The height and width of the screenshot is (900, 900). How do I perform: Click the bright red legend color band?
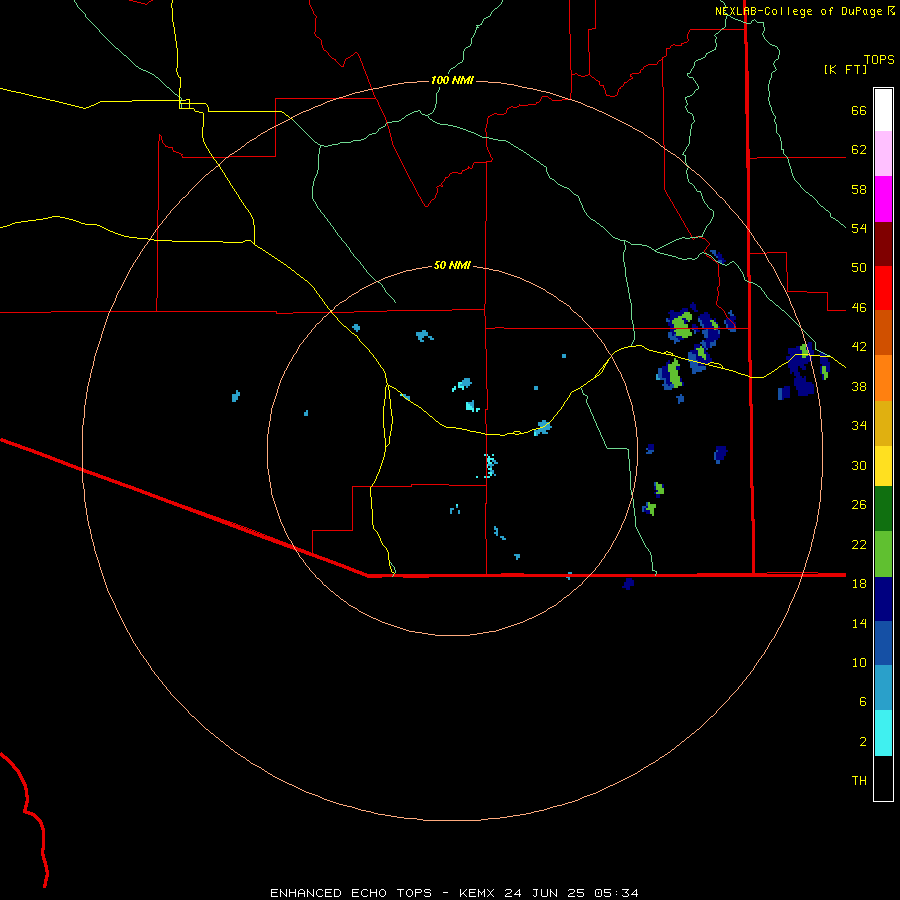[x=883, y=288]
